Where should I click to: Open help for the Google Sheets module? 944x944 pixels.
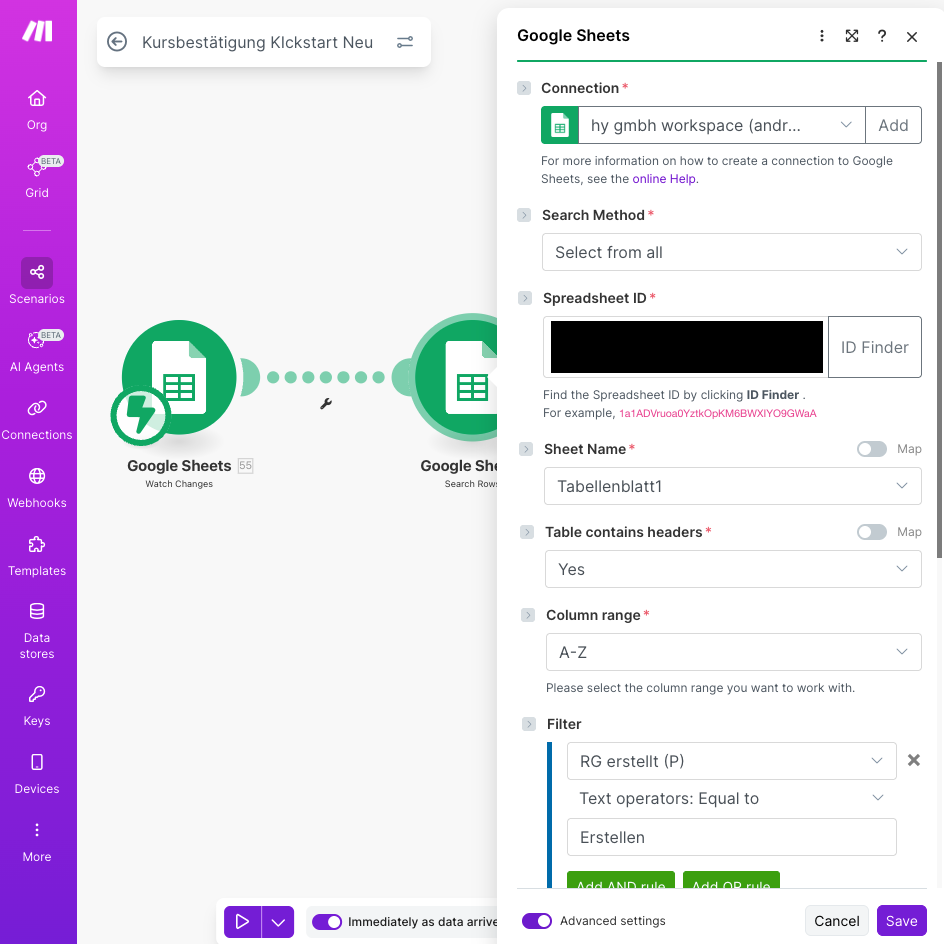click(882, 36)
